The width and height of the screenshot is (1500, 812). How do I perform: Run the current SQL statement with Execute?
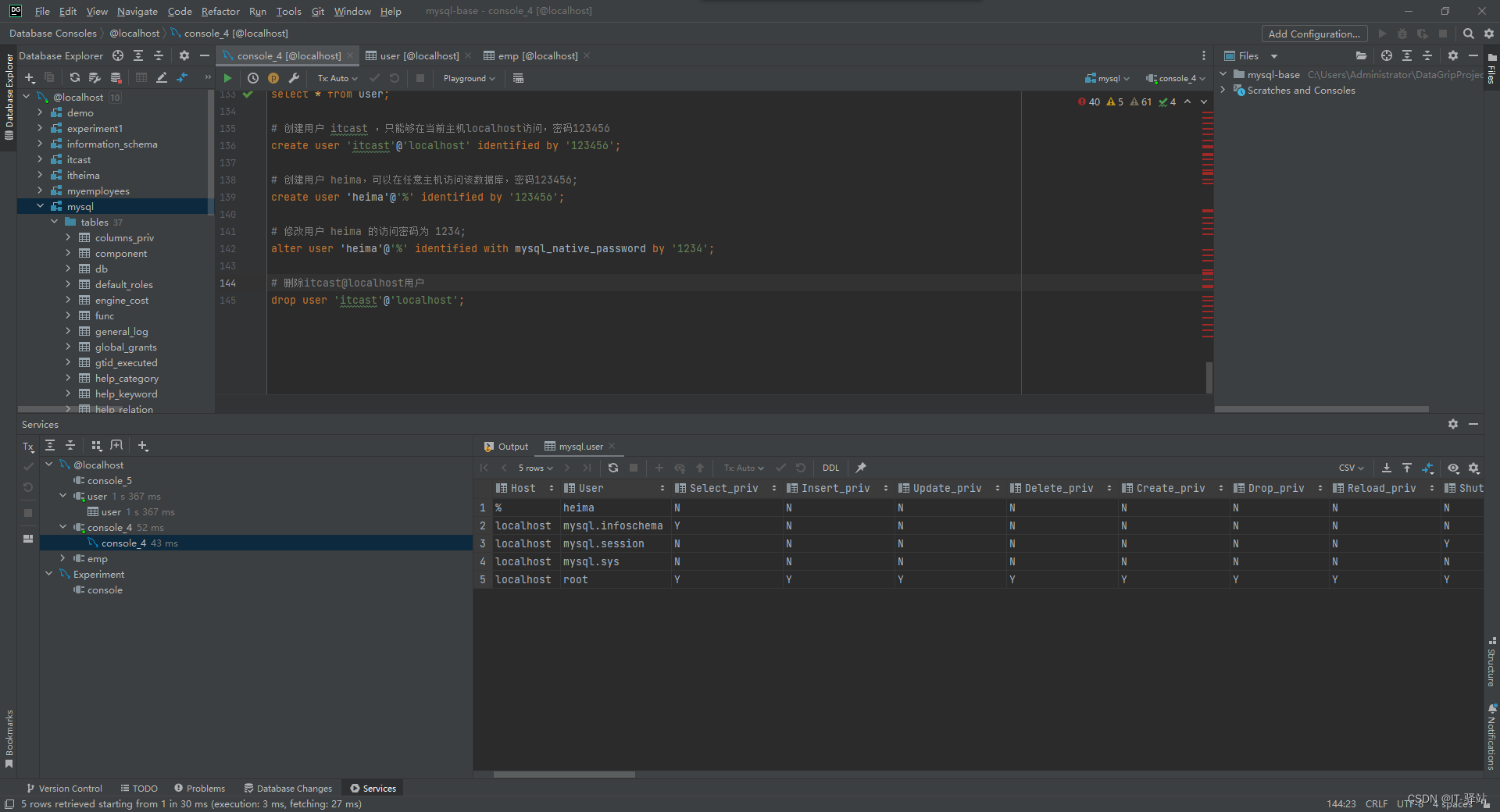click(227, 78)
